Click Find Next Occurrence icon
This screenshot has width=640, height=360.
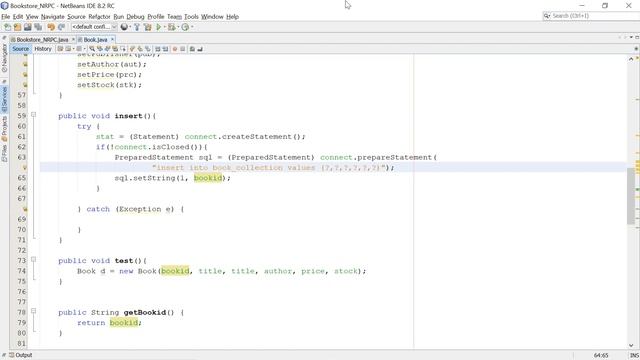pos(107,49)
